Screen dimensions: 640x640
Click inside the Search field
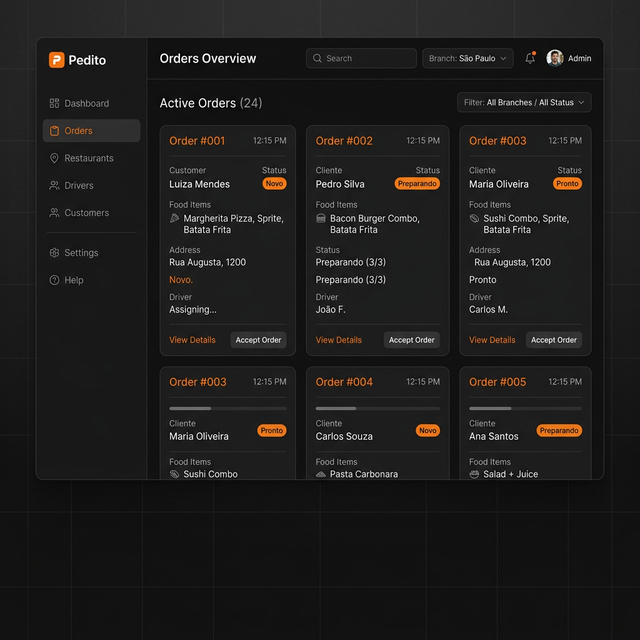click(x=362, y=59)
